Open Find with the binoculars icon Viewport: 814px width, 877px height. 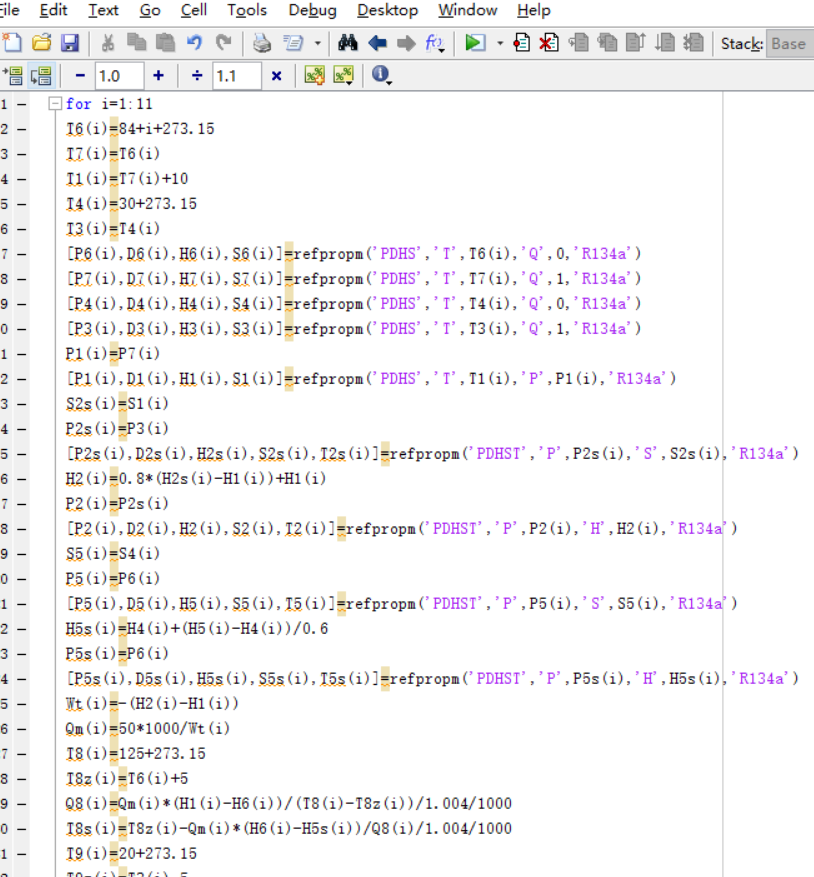348,43
